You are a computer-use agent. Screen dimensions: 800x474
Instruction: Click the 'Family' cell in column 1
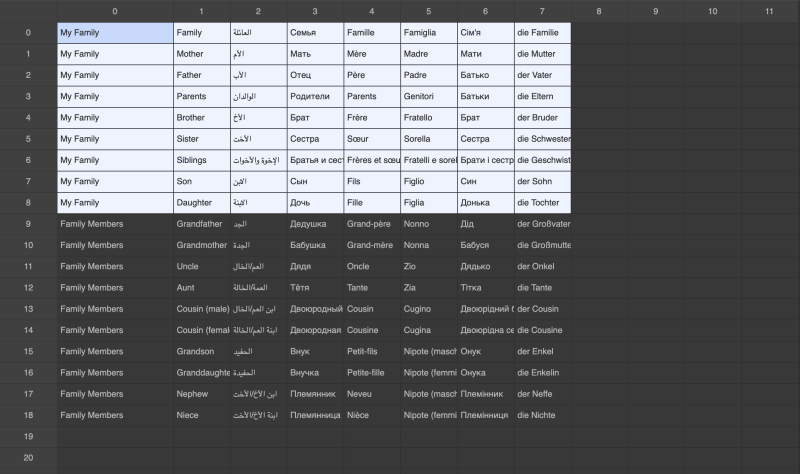coord(202,33)
